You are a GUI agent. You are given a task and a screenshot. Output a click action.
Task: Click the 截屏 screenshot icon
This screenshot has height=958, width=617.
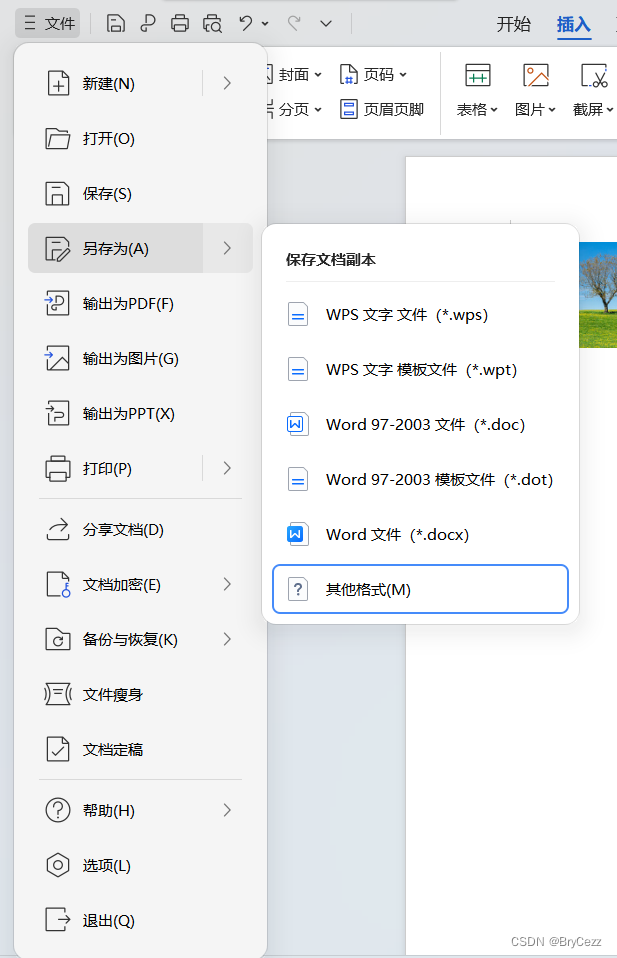click(594, 76)
